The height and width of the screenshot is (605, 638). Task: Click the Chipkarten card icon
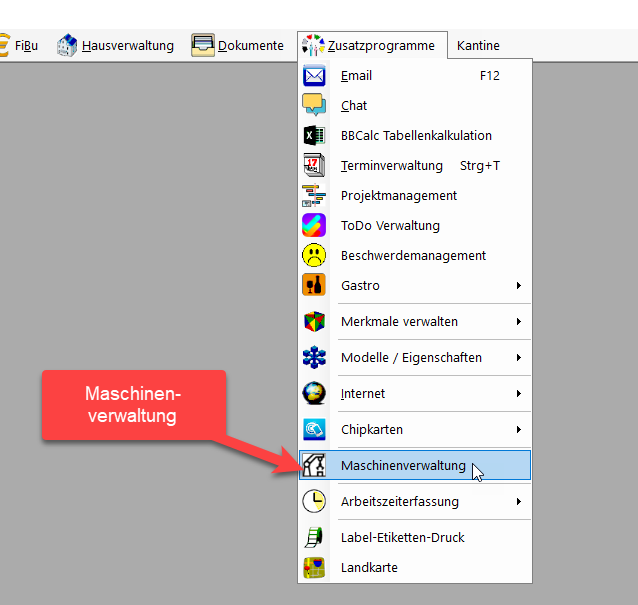314,429
